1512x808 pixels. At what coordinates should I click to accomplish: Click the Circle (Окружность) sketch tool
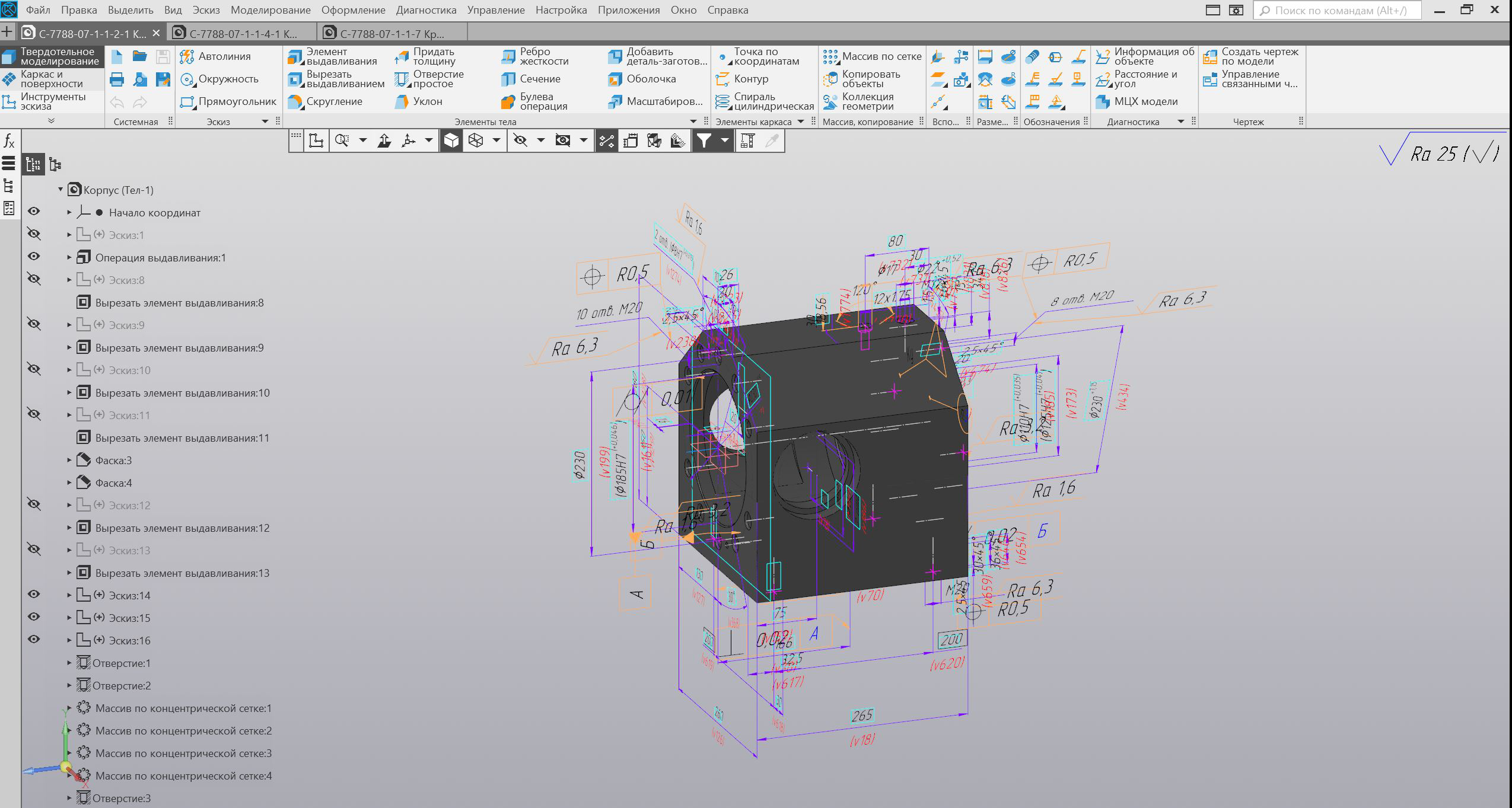[x=187, y=79]
